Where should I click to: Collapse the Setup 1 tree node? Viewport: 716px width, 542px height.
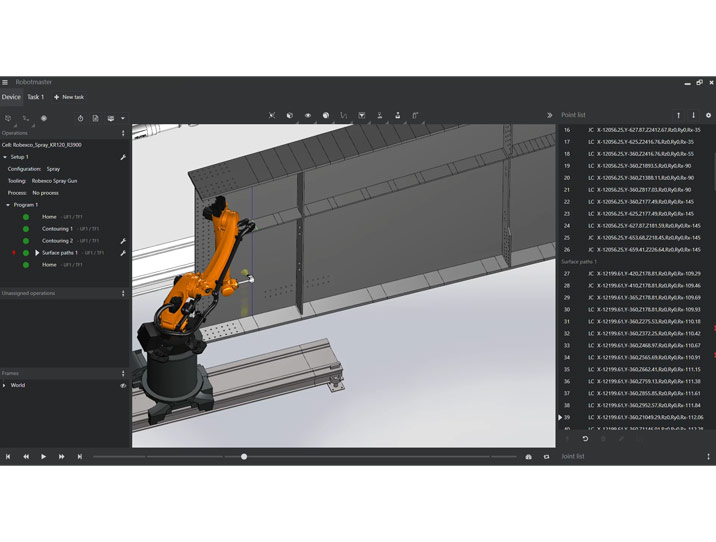[x=5, y=157]
